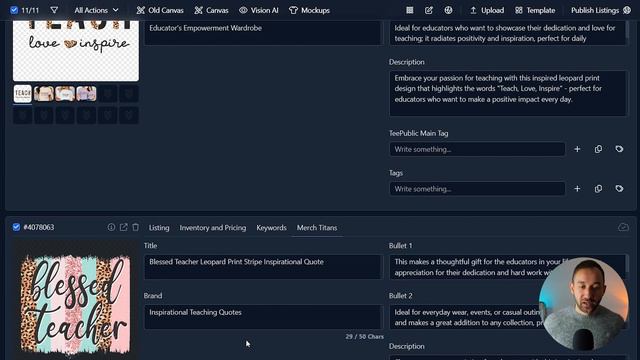Focus the TeePublic Main Tag input
Viewport: 640px width, 360px height.
pos(477,149)
